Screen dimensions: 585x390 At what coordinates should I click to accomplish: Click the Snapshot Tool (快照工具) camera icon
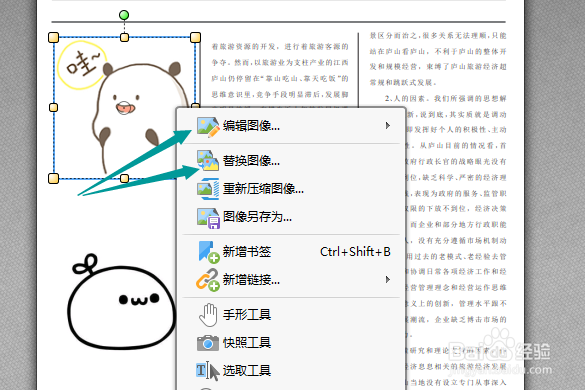[208, 343]
